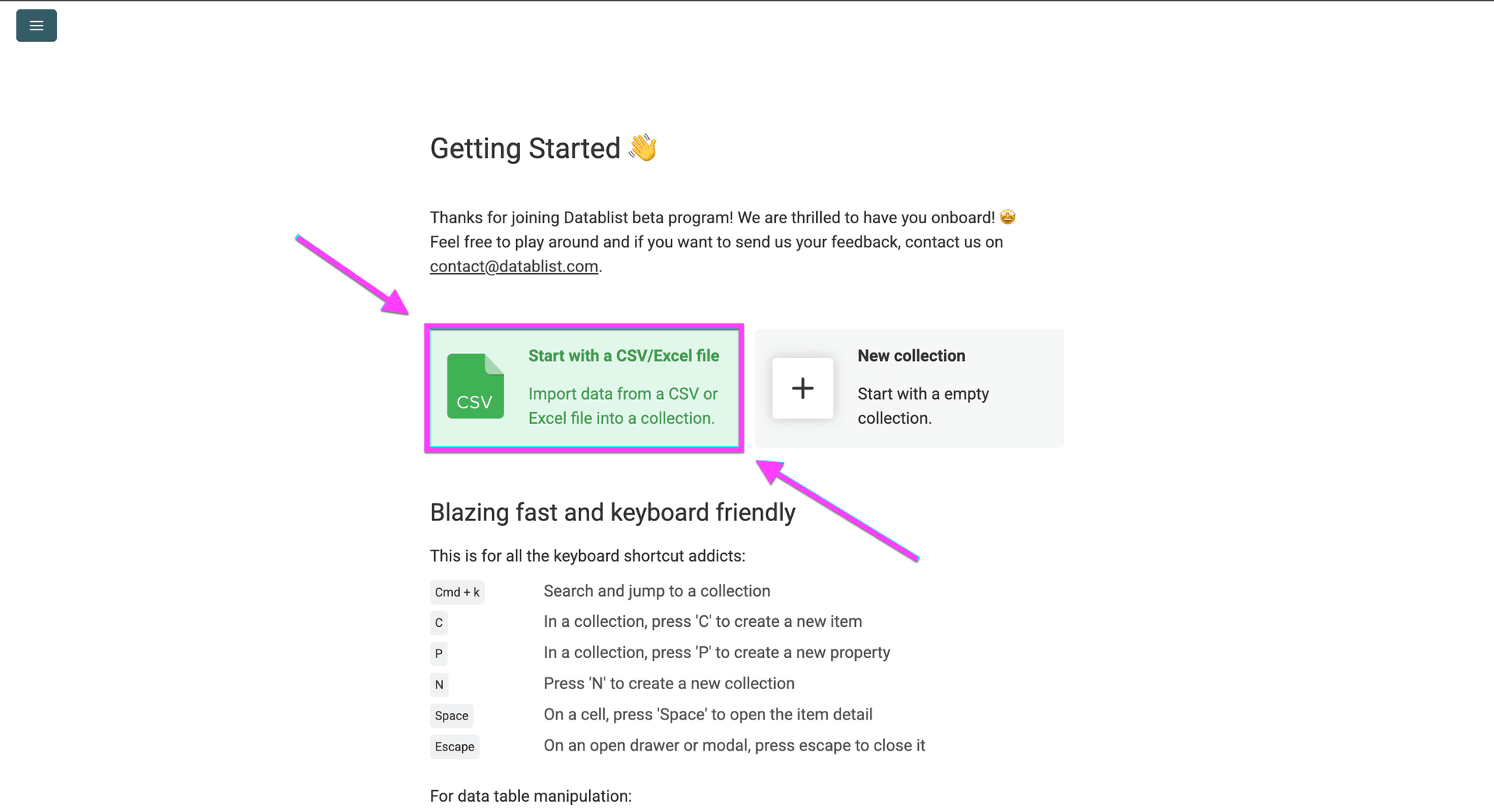
Task: Click the plus icon in New collection card
Action: pyautogui.click(x=802, y=388)
